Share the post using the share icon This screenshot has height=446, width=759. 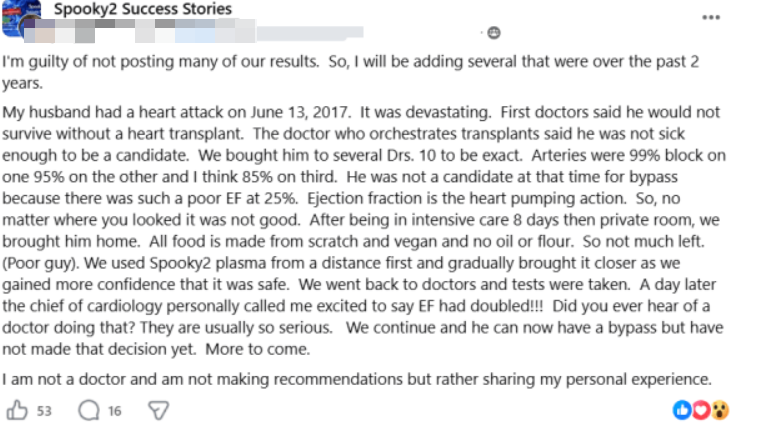pos(158,411)
